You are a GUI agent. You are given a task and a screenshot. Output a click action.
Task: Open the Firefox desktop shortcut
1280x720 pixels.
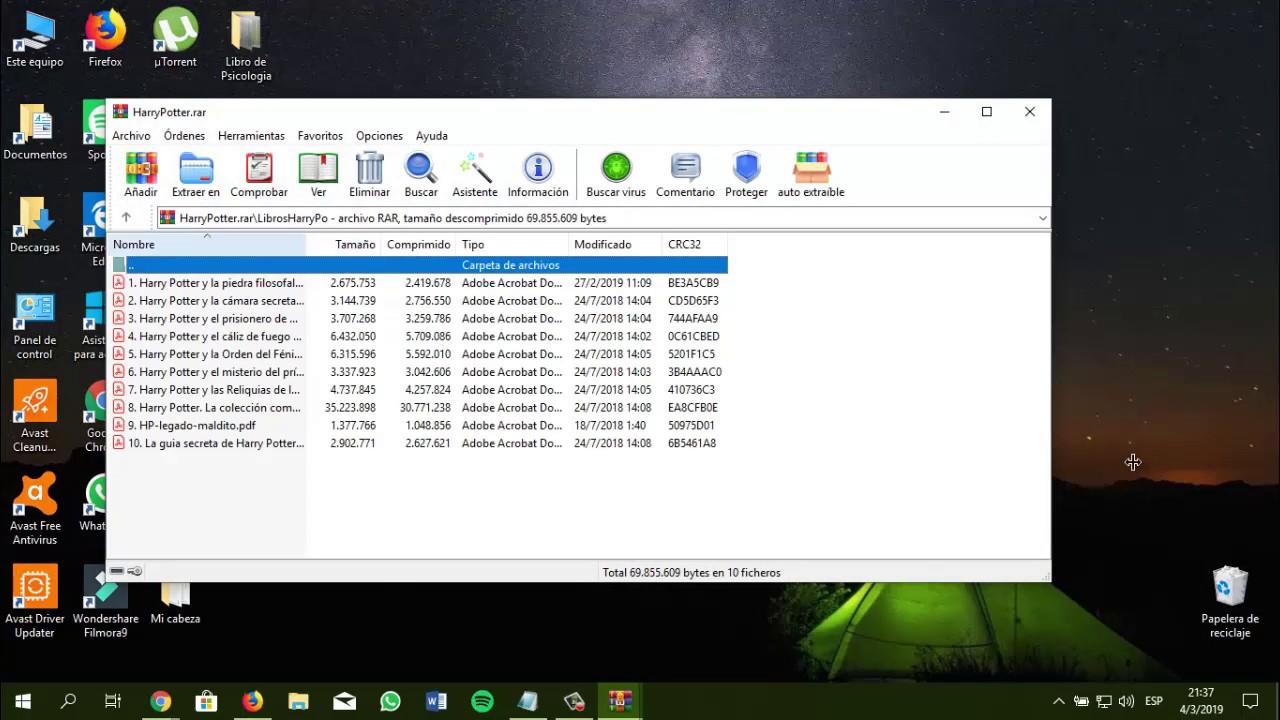click(x=105, y=40)
